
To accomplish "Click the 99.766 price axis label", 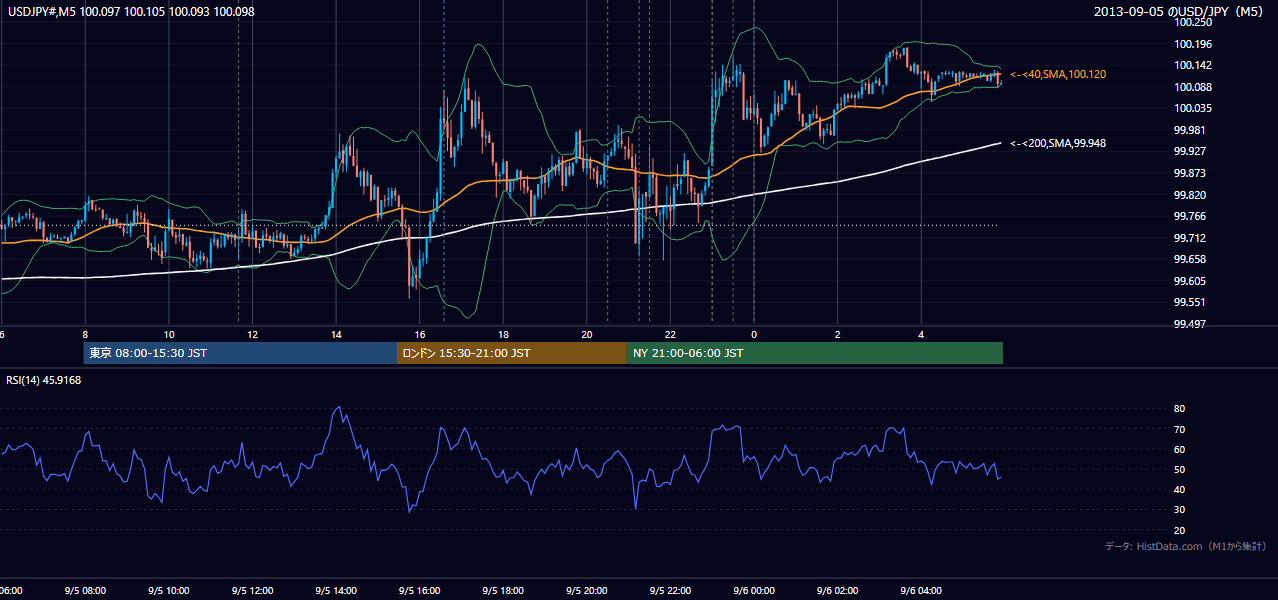I will (1190, 216).
